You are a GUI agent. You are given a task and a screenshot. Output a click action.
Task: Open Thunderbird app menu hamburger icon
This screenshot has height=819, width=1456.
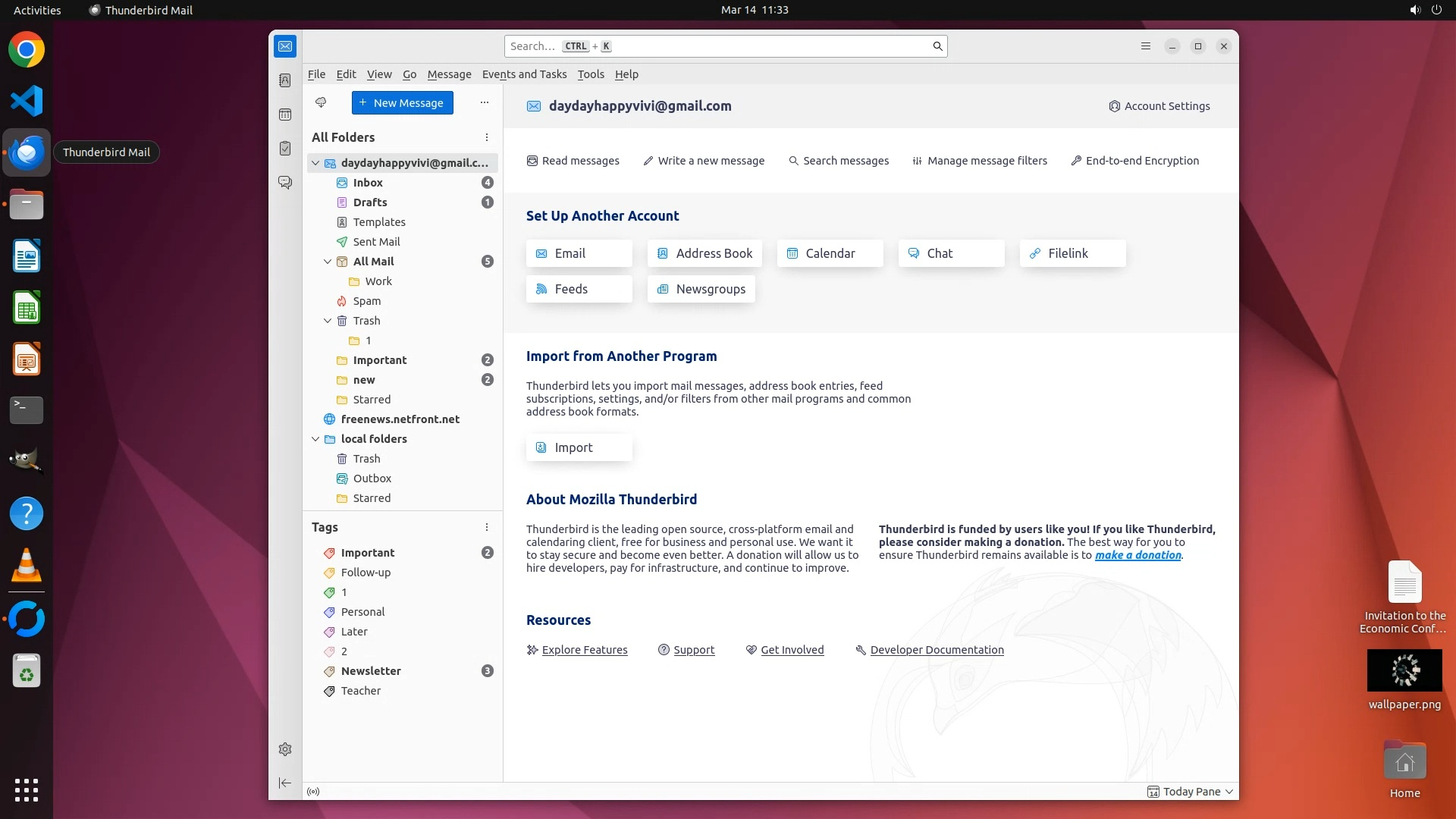click(x=1146, y=46)
